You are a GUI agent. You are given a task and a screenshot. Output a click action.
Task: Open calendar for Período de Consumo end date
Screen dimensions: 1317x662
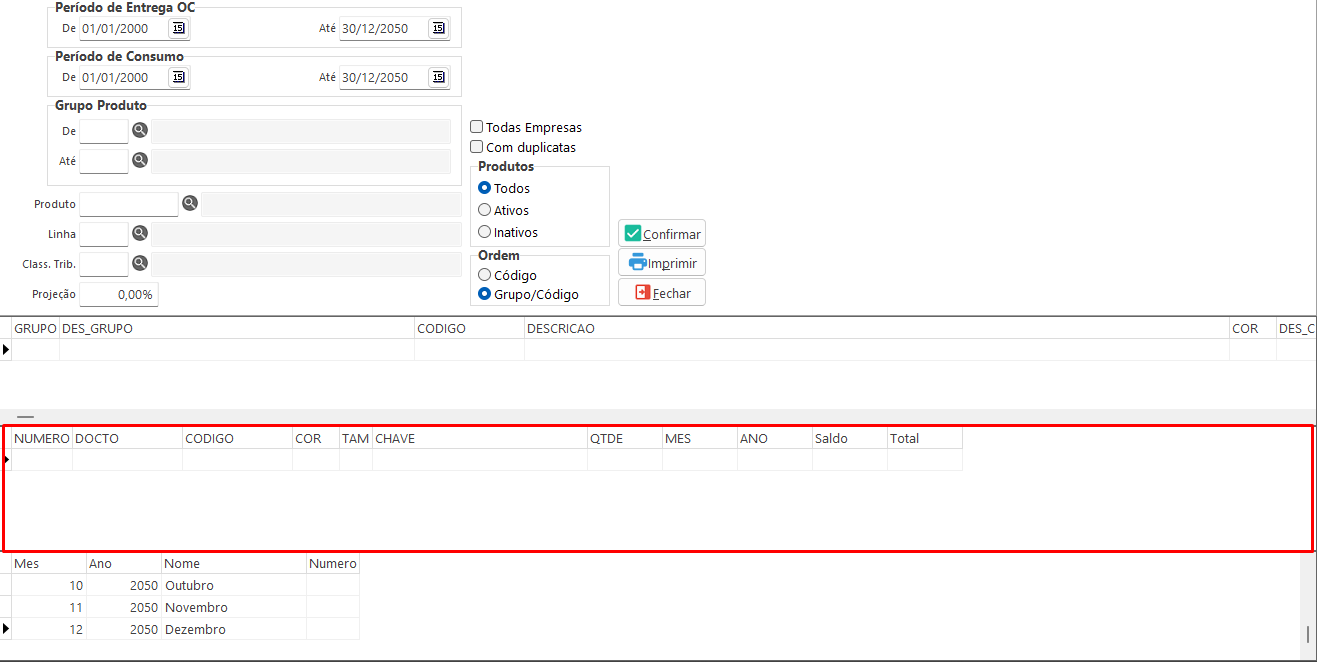click(438, 77)
